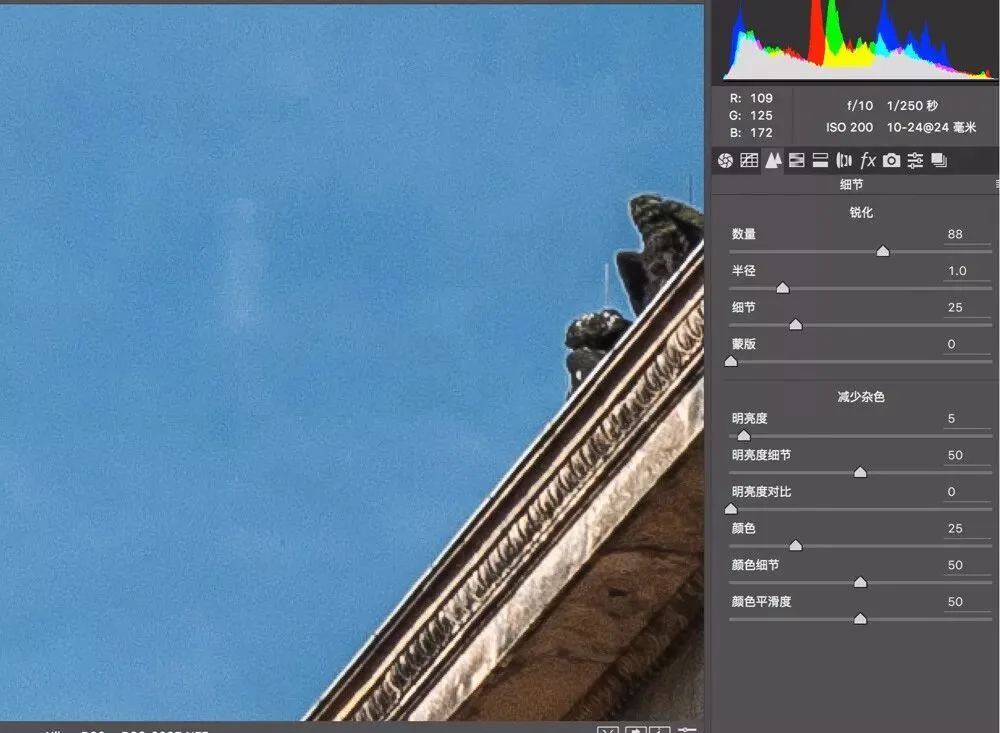Click the 半径 radius slider handle

tap(783, 288)
